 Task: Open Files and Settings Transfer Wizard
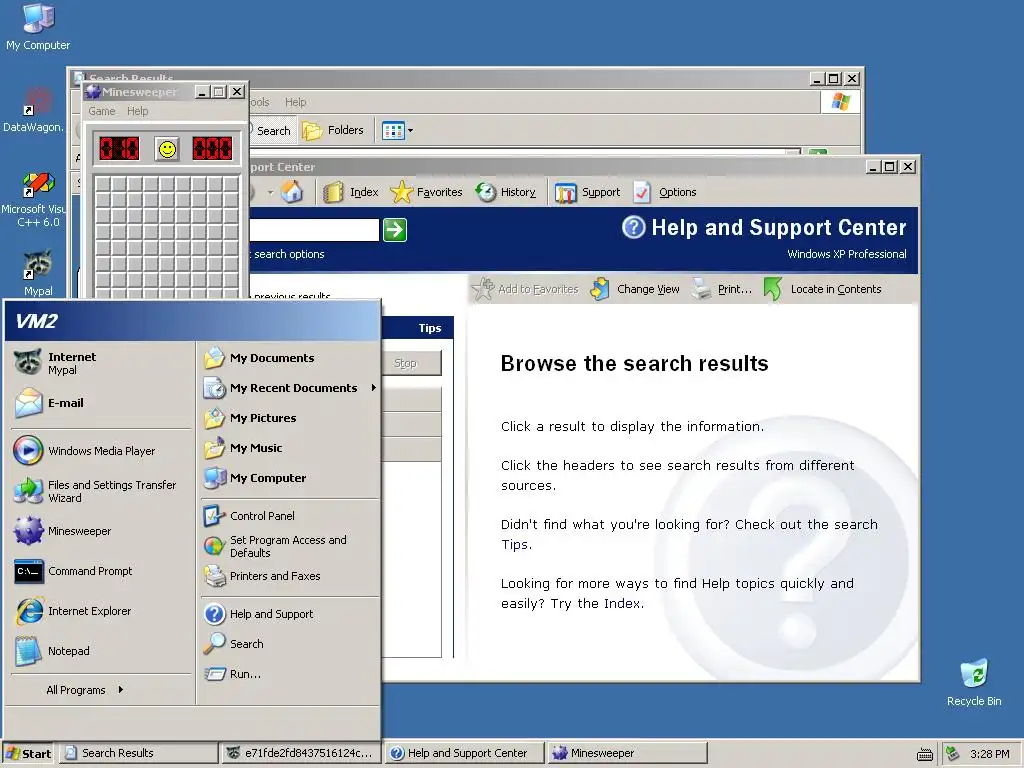tap(101, 491)
